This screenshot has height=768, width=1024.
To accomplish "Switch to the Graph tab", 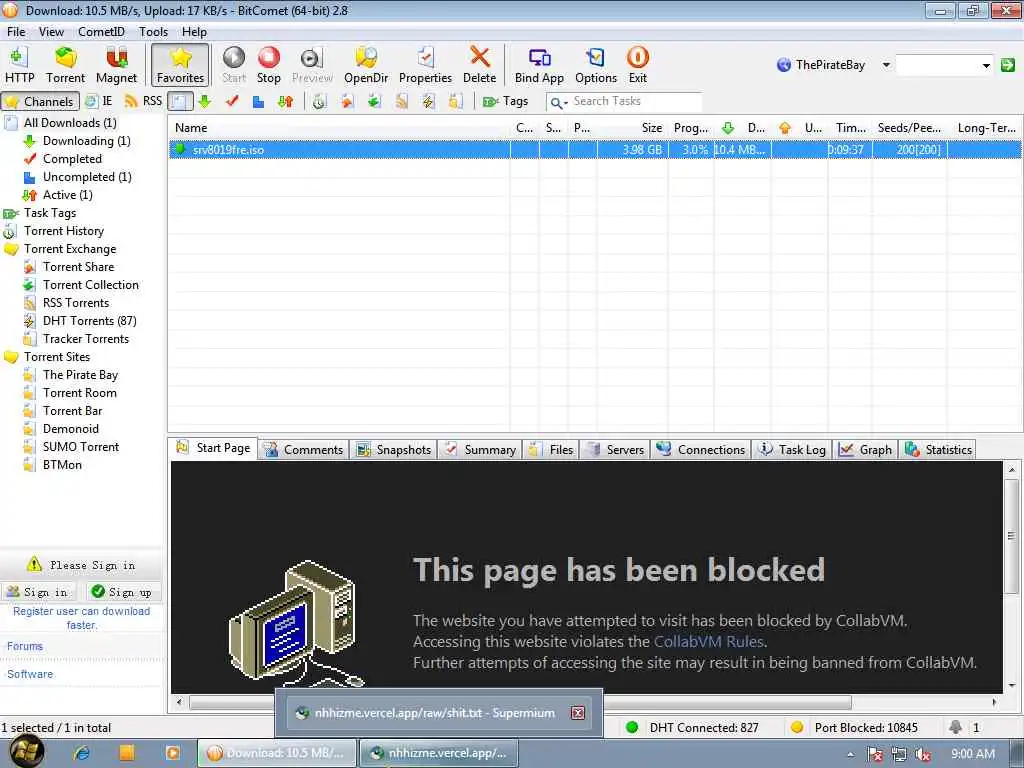I will pyautogui.click(x=865, y=449).
